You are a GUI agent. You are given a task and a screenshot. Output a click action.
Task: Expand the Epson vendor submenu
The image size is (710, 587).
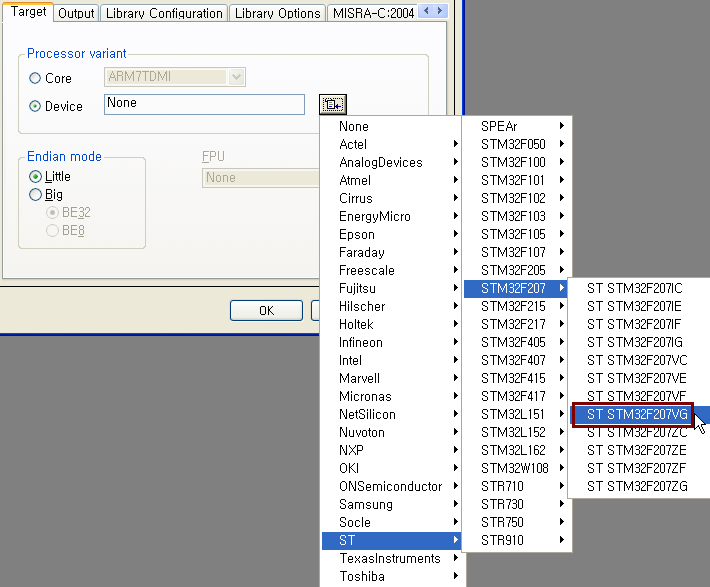pos(391,235)
